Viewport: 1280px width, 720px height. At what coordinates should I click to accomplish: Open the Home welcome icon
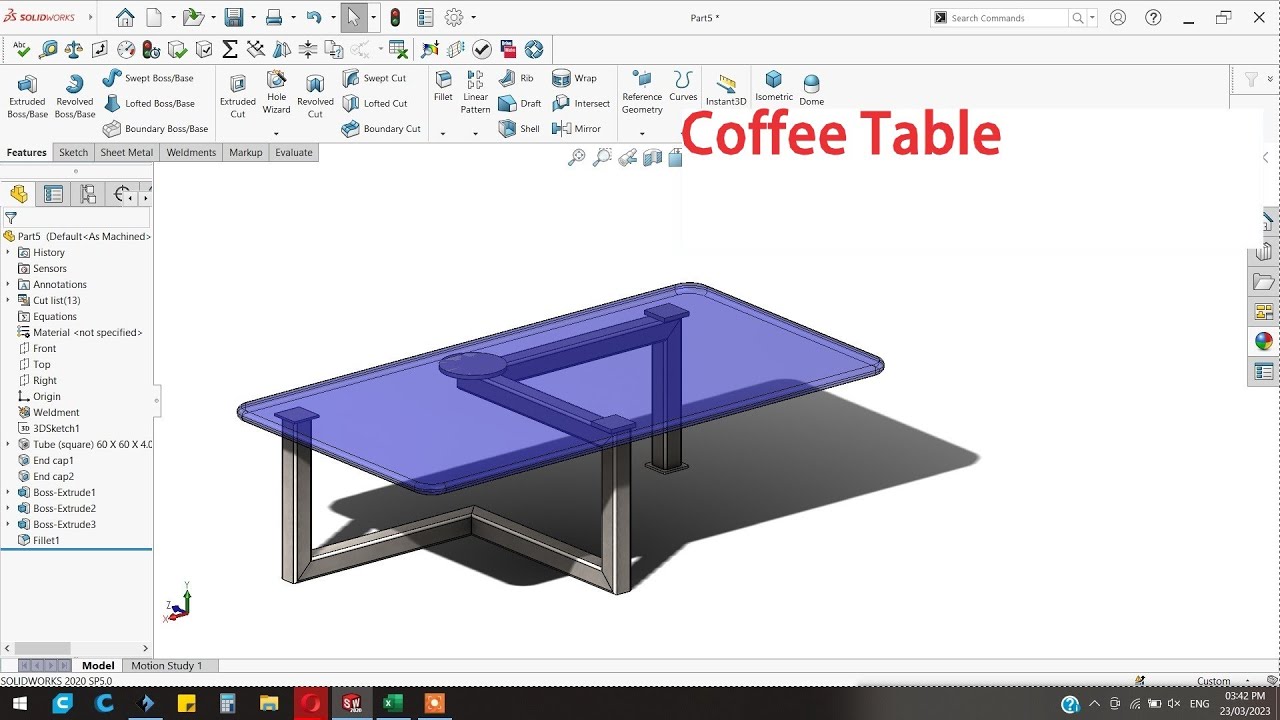click(x=125, y=18)
